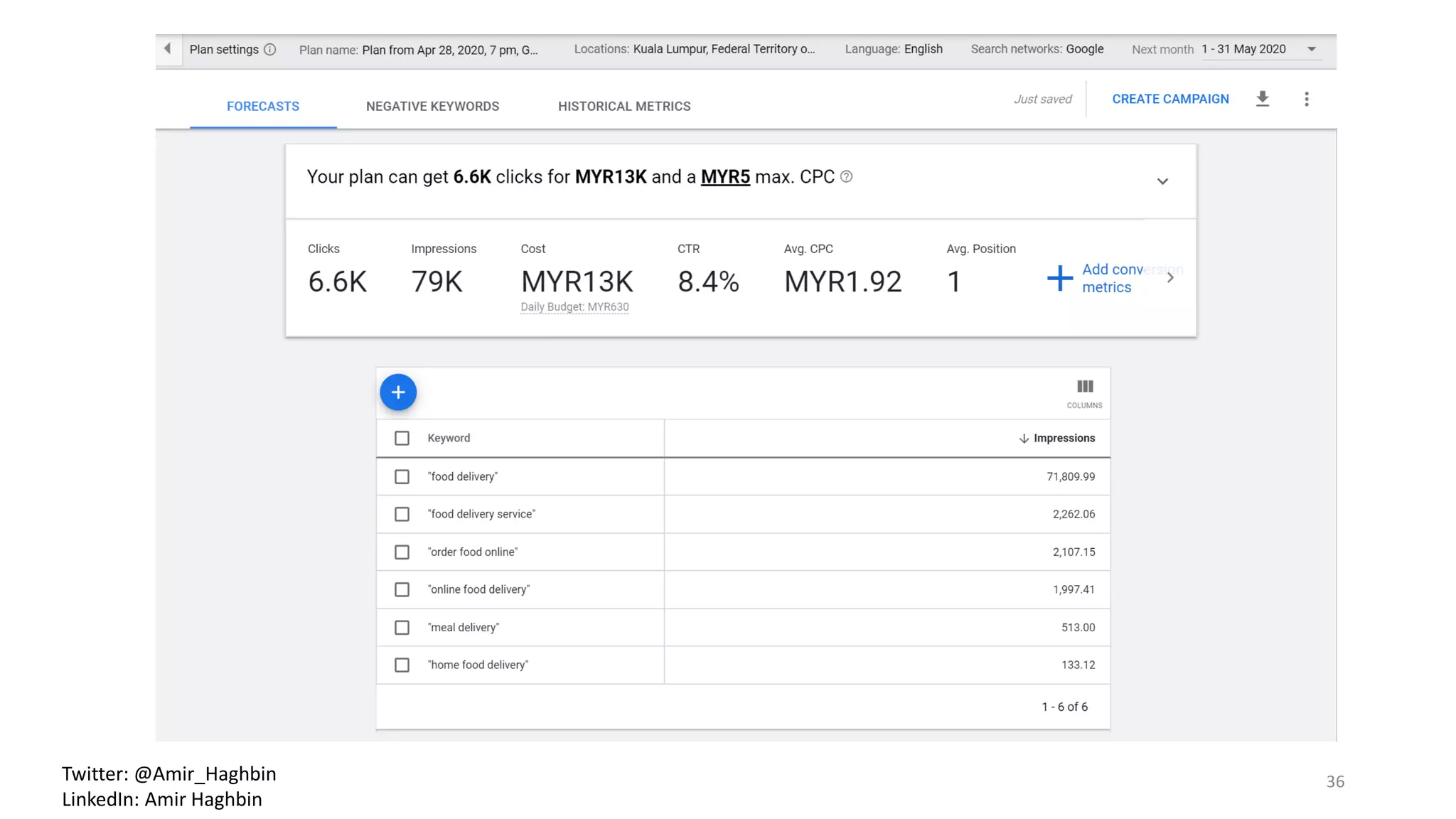Open the Historical Metrics tab
The width and height of the screenshot is (1456, 819).
(x=623, y=106)
